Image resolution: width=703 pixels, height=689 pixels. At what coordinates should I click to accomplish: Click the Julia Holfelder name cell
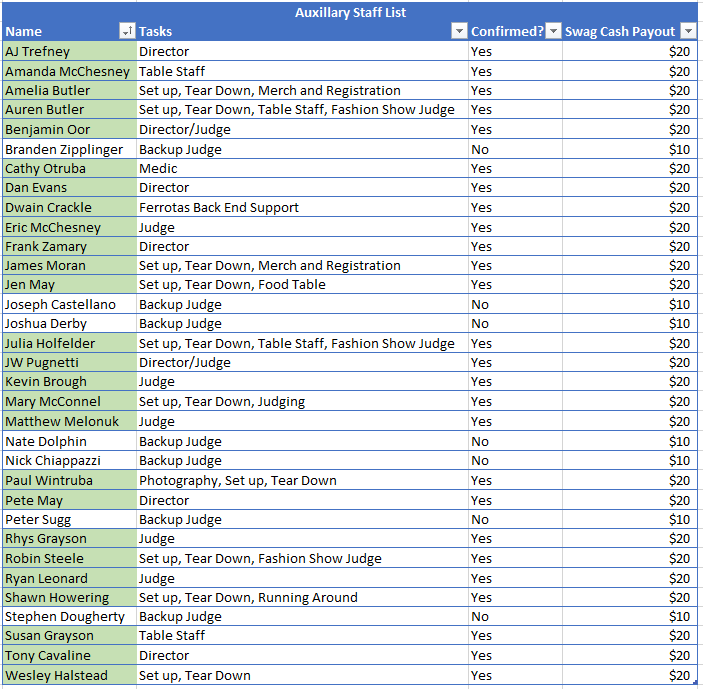click(69, 343)
